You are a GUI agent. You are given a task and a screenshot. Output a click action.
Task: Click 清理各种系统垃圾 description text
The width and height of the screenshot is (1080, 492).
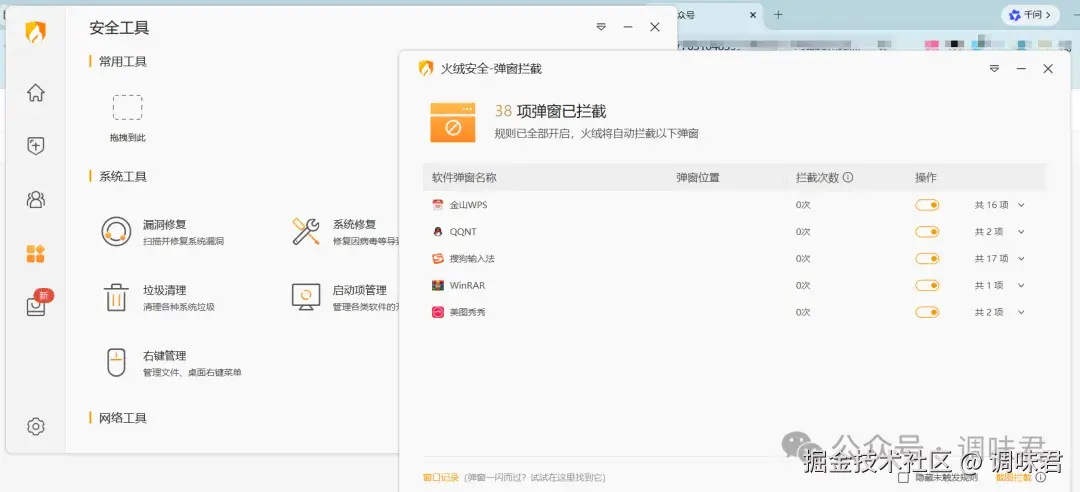(x=179, y=307)
